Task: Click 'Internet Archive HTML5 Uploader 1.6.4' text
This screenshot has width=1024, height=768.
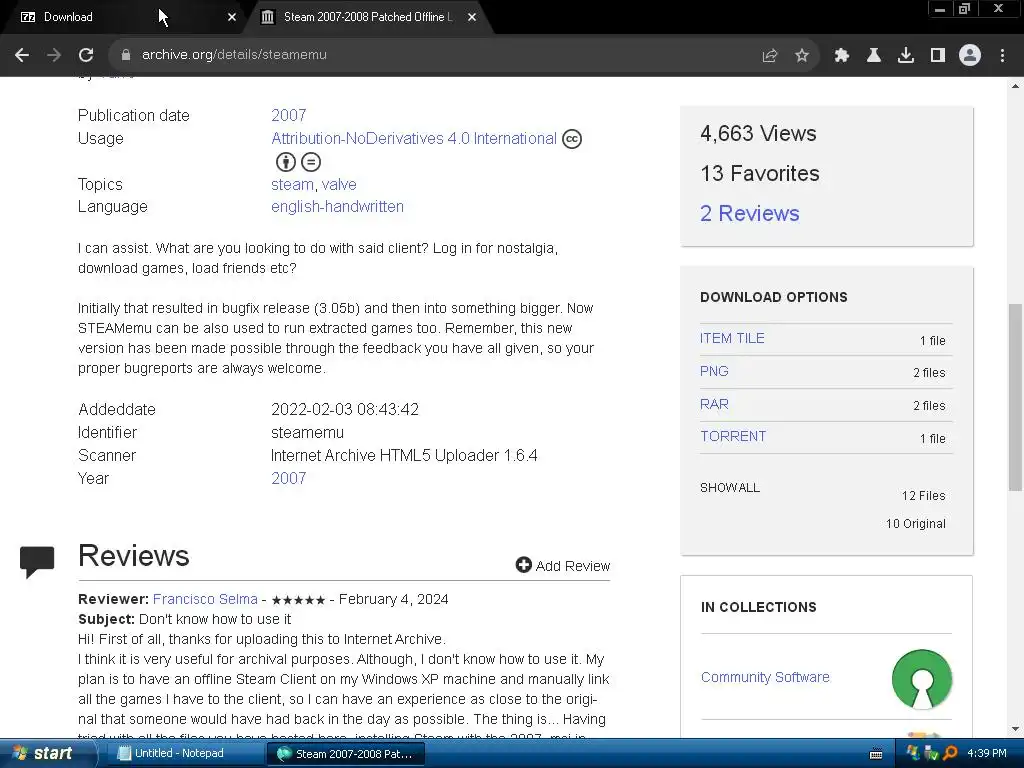Action: coord(404,455)
